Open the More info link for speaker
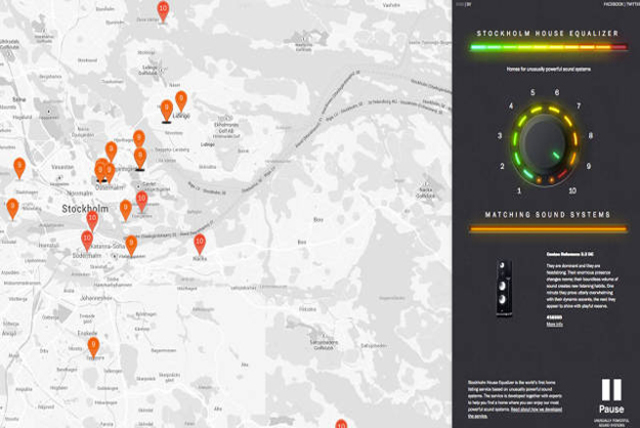The height and width of the screenshot is (428, 640). point(554,324)
